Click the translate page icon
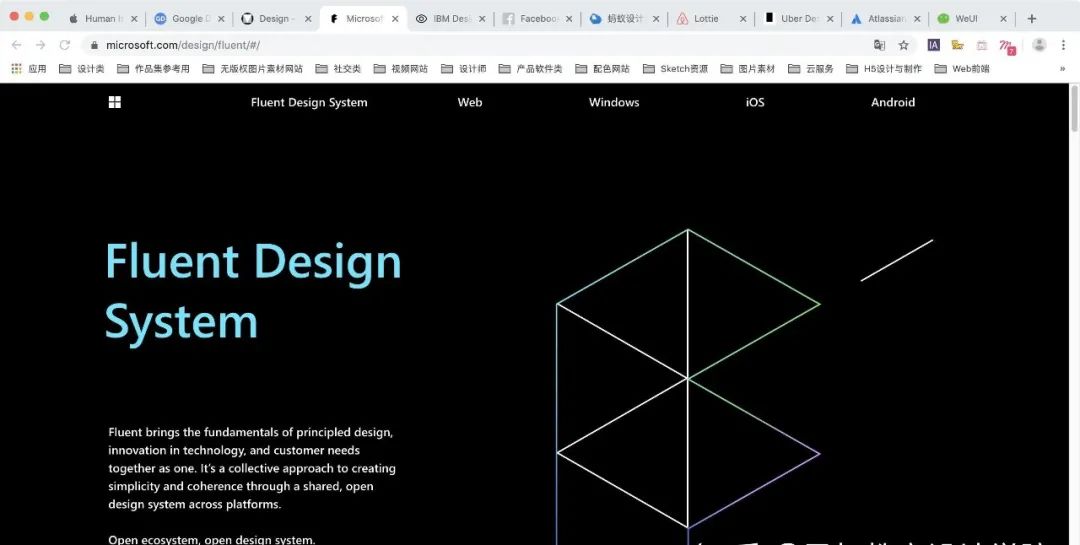This screenshot has width=1080, height=545. 880,45
